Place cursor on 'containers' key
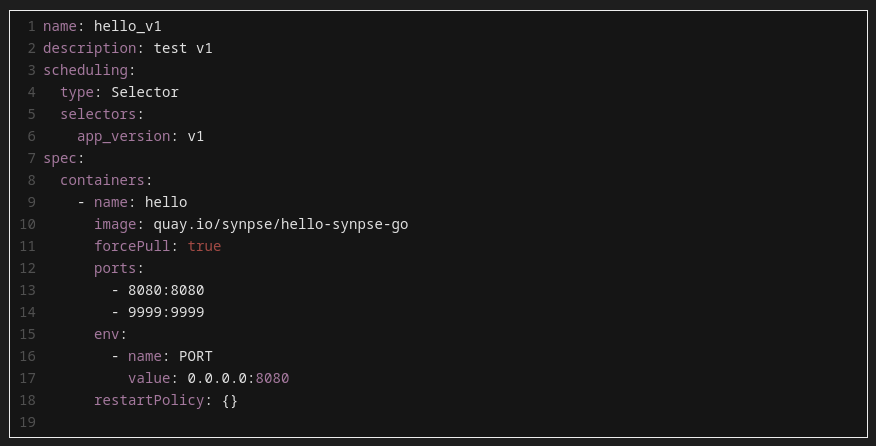This screenshot has width=876, height=446. coord(102,180)
